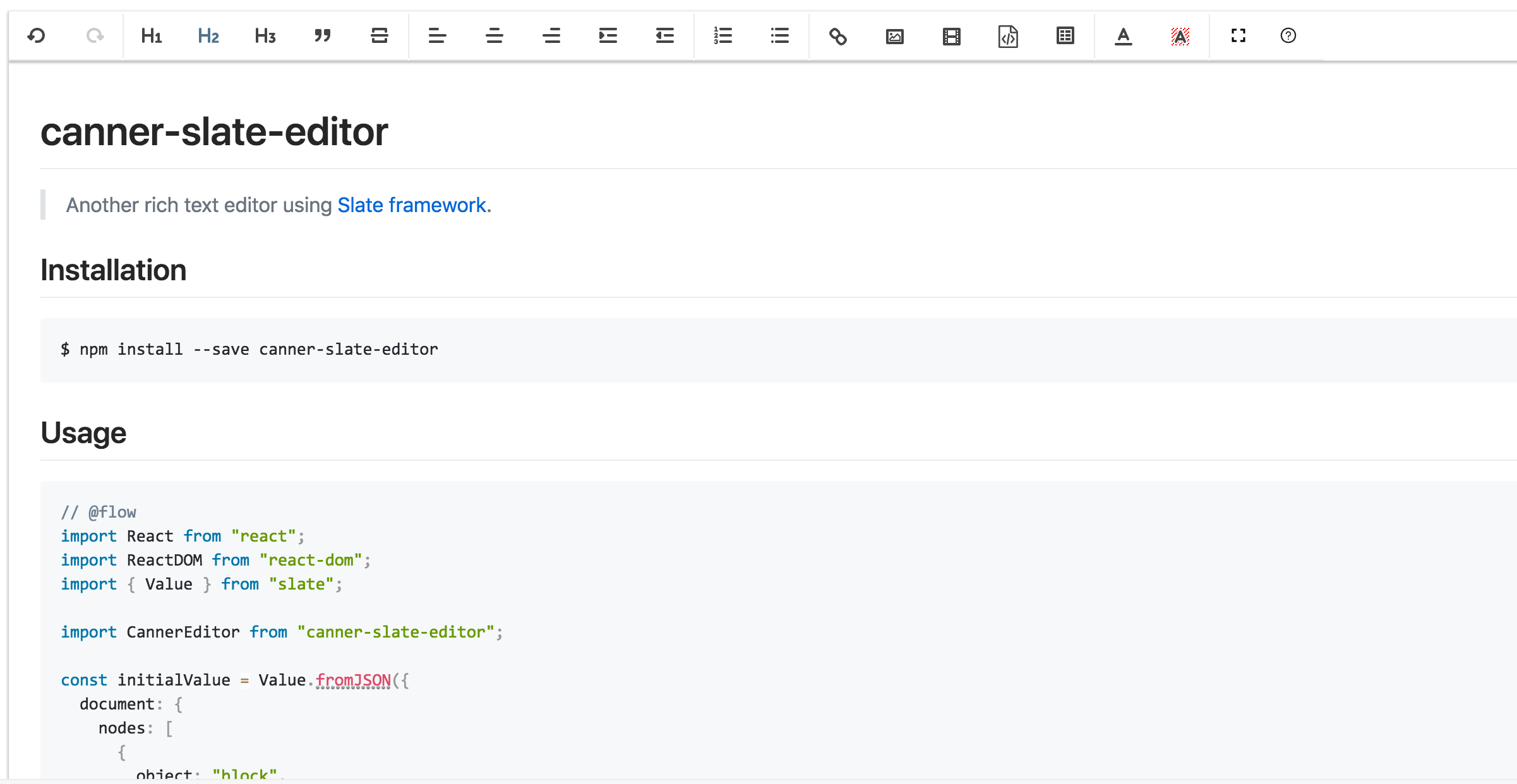Open the text background color picker
Screen dimensions: 1517x784
pyautogui.click(x=1180, y=36)
